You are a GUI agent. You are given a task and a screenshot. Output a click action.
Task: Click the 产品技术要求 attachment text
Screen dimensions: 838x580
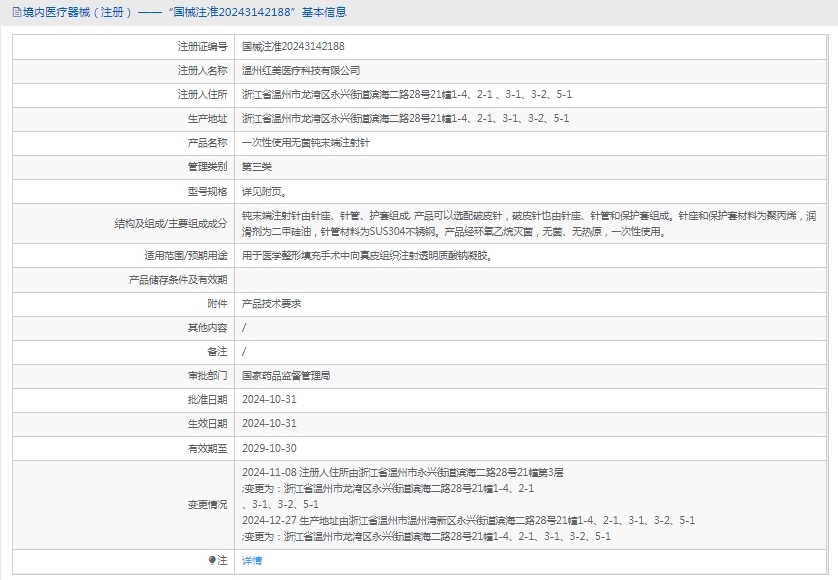click(x=272, y=303)
